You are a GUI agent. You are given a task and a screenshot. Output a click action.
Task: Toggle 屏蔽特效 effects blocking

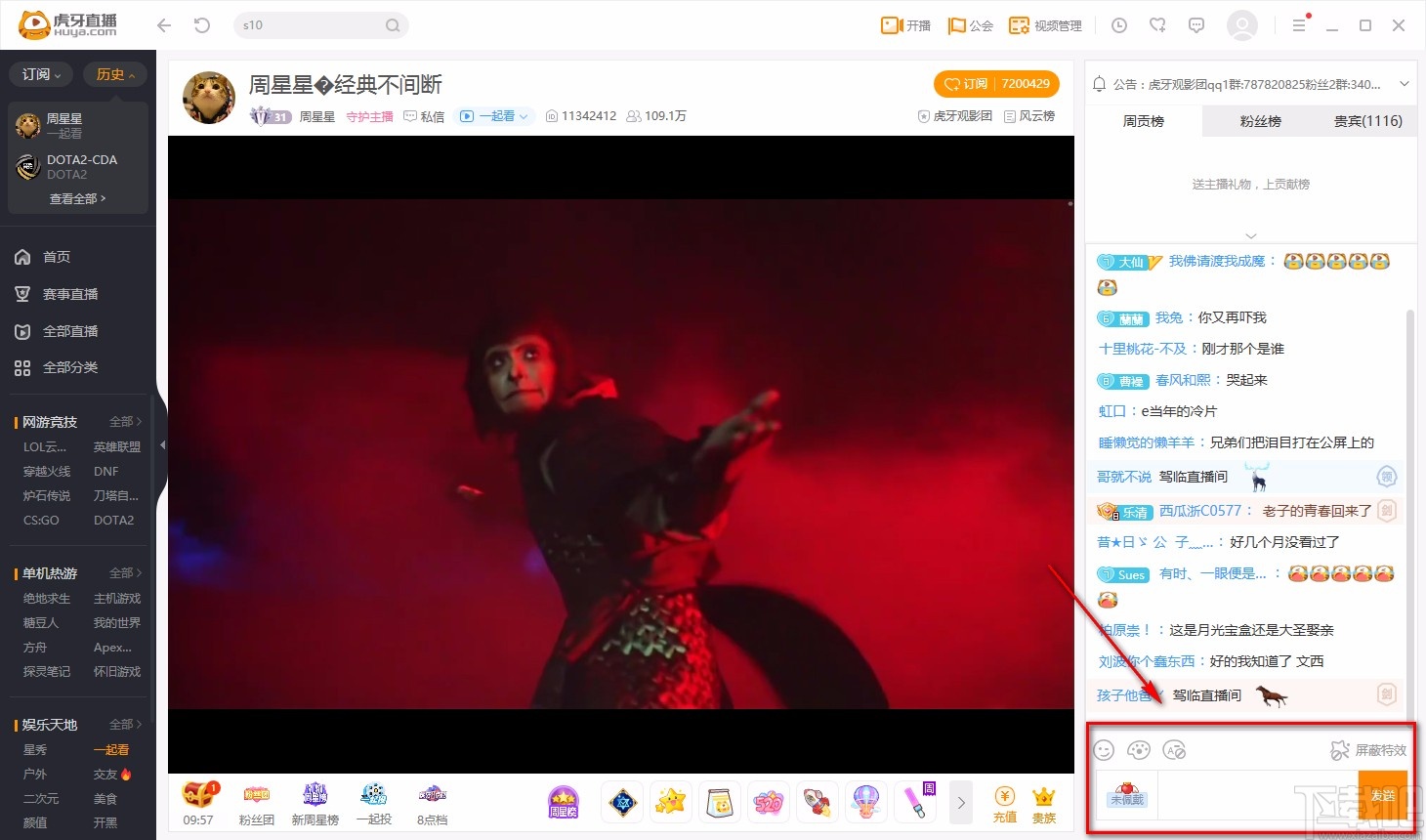point(1368,750)
